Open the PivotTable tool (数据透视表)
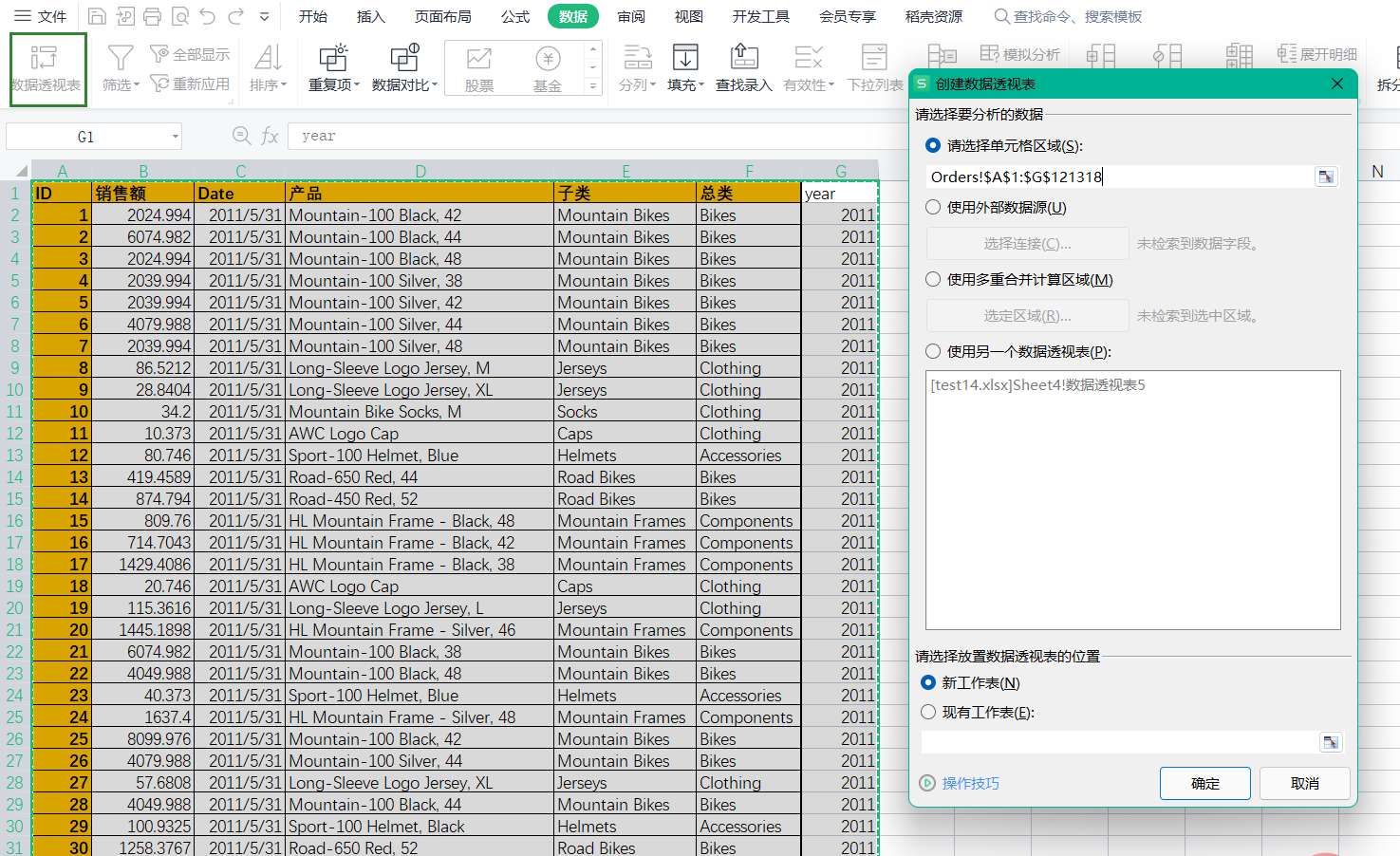The height and width of the screenshot is (856, 1400). (x=47, y=69)
